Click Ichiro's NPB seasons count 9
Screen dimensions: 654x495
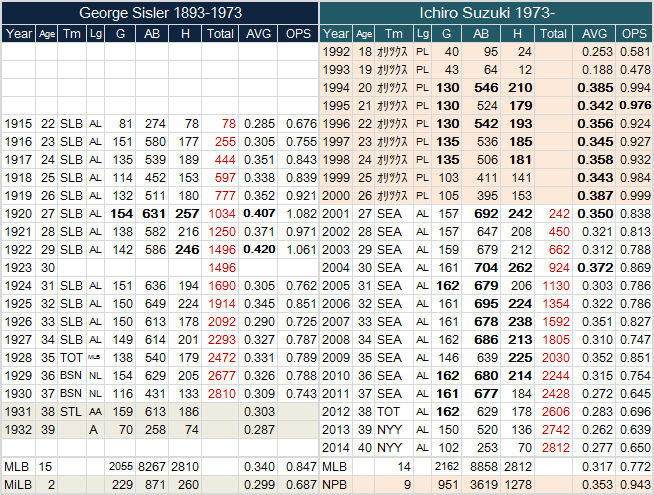[394, 485]
